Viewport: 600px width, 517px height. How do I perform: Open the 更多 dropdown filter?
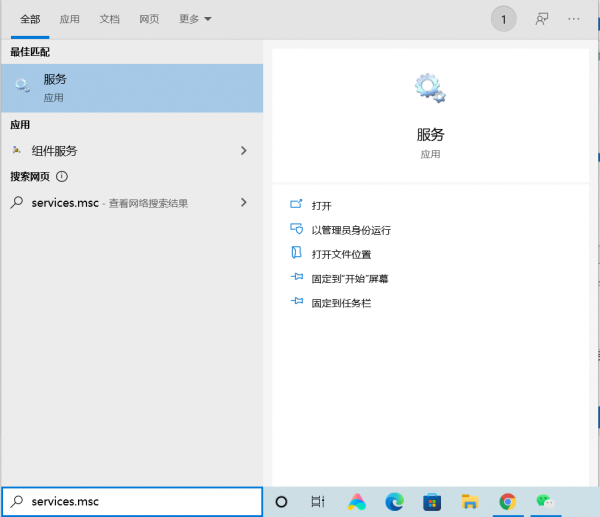point(195,19)
